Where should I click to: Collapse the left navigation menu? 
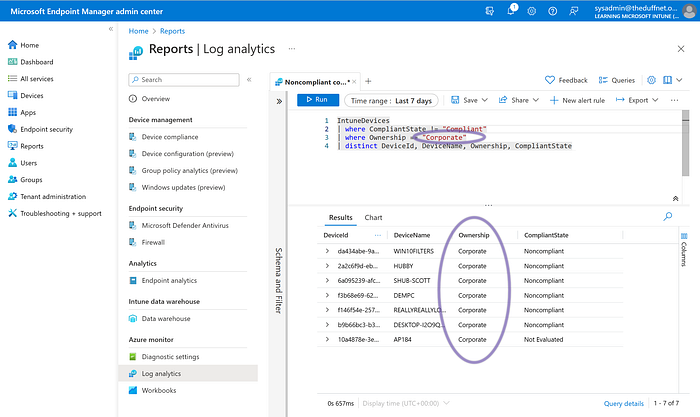[111, 29]
